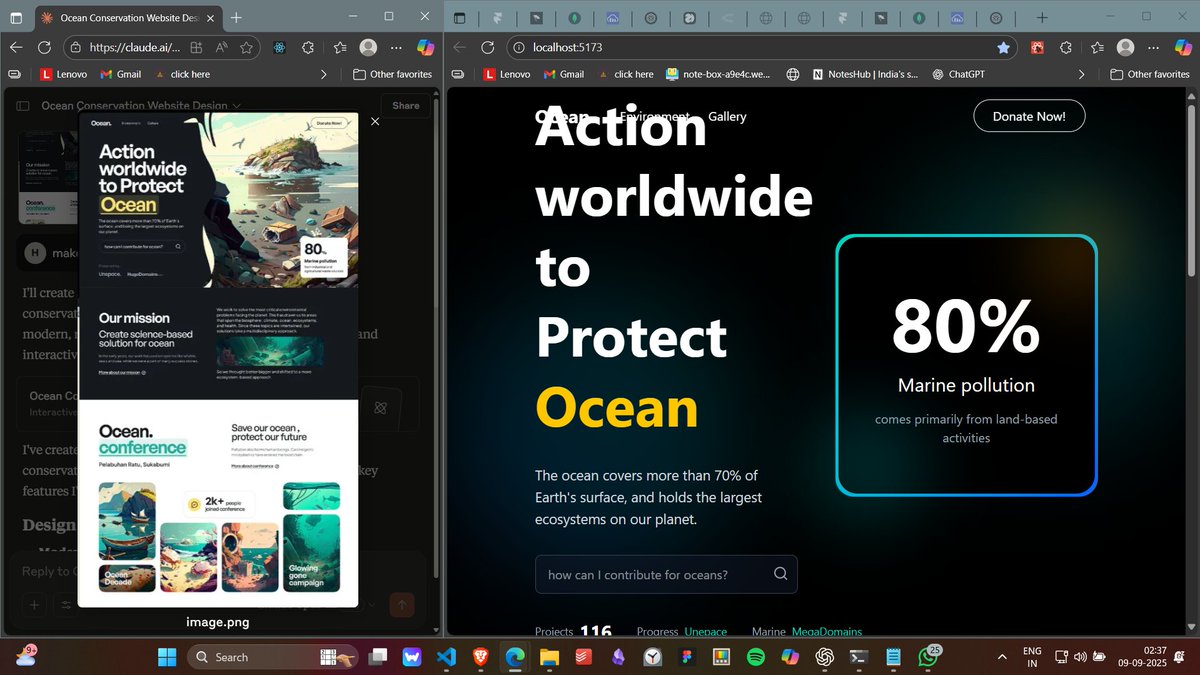View site information for localhost:5173
Image resolution: width=1200 pixels, height=675 pixels.
[x=518, y=47]
